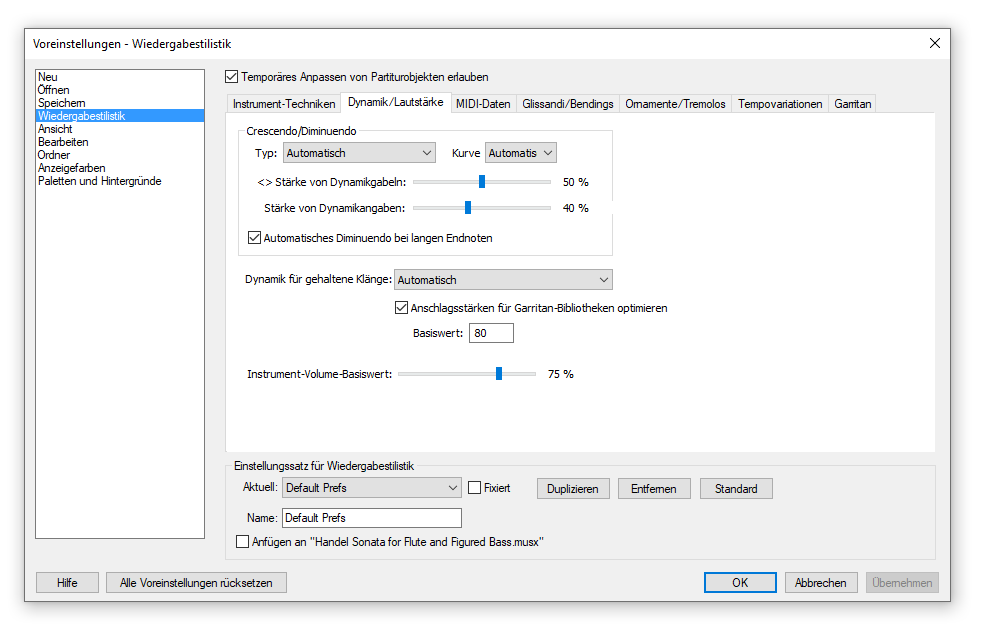Viewport: 992px width, 643px height.
Task: Click the Standard button
Action: [736, 489]
